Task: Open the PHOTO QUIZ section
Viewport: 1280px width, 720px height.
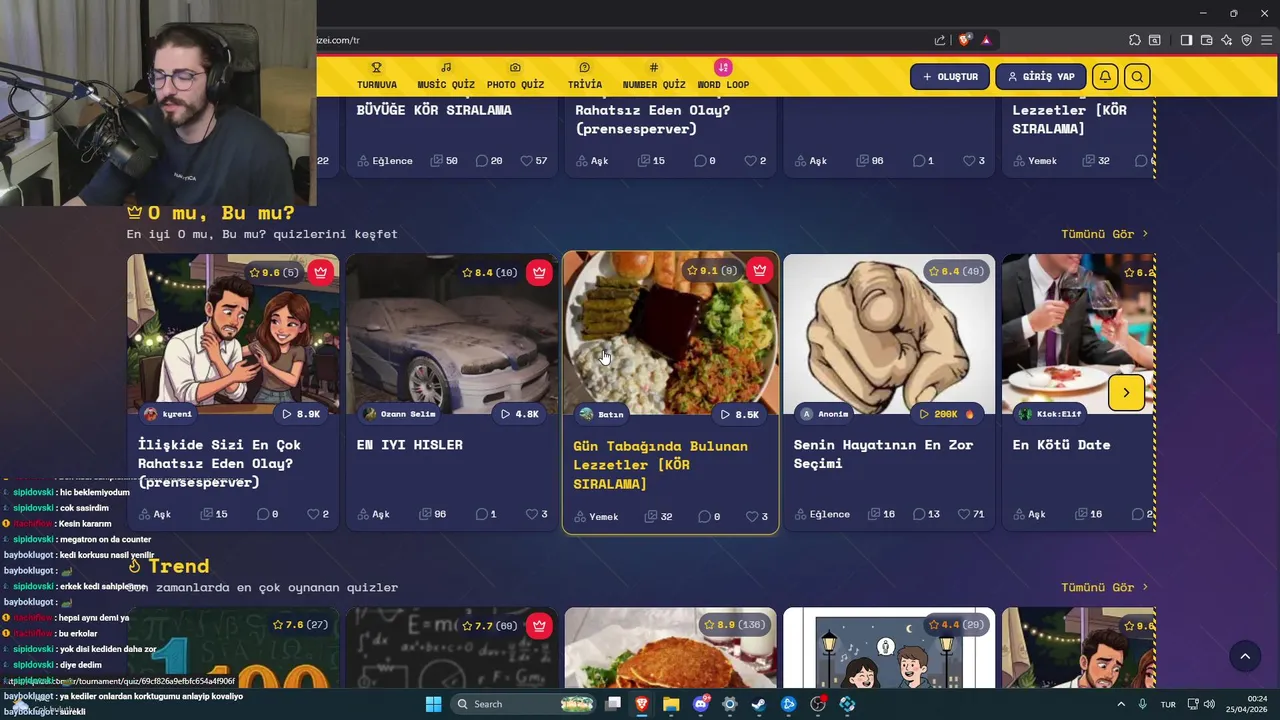Action: click(x=515, y=76)
